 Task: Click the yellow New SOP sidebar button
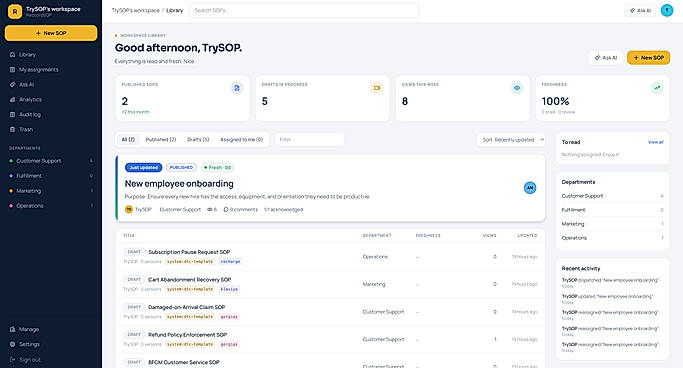[51, 33]
